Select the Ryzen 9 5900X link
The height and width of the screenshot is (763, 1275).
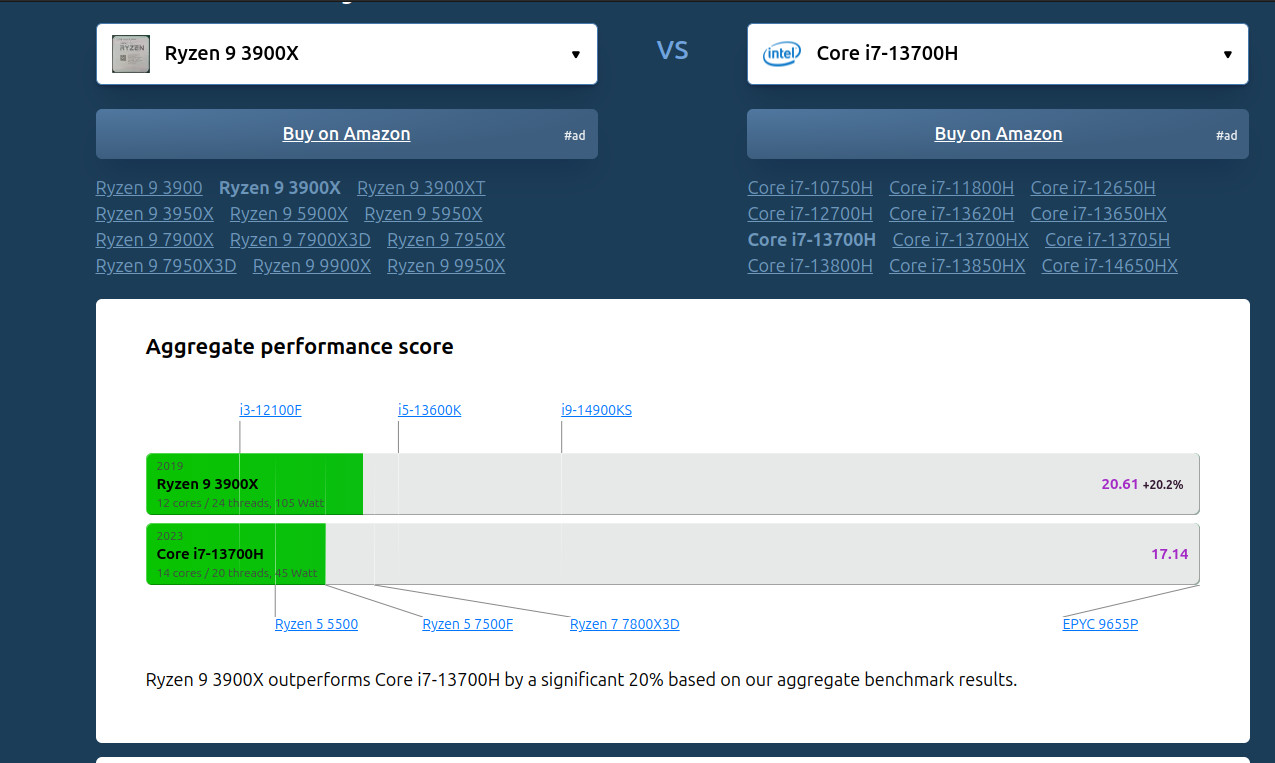click(289, 214)
